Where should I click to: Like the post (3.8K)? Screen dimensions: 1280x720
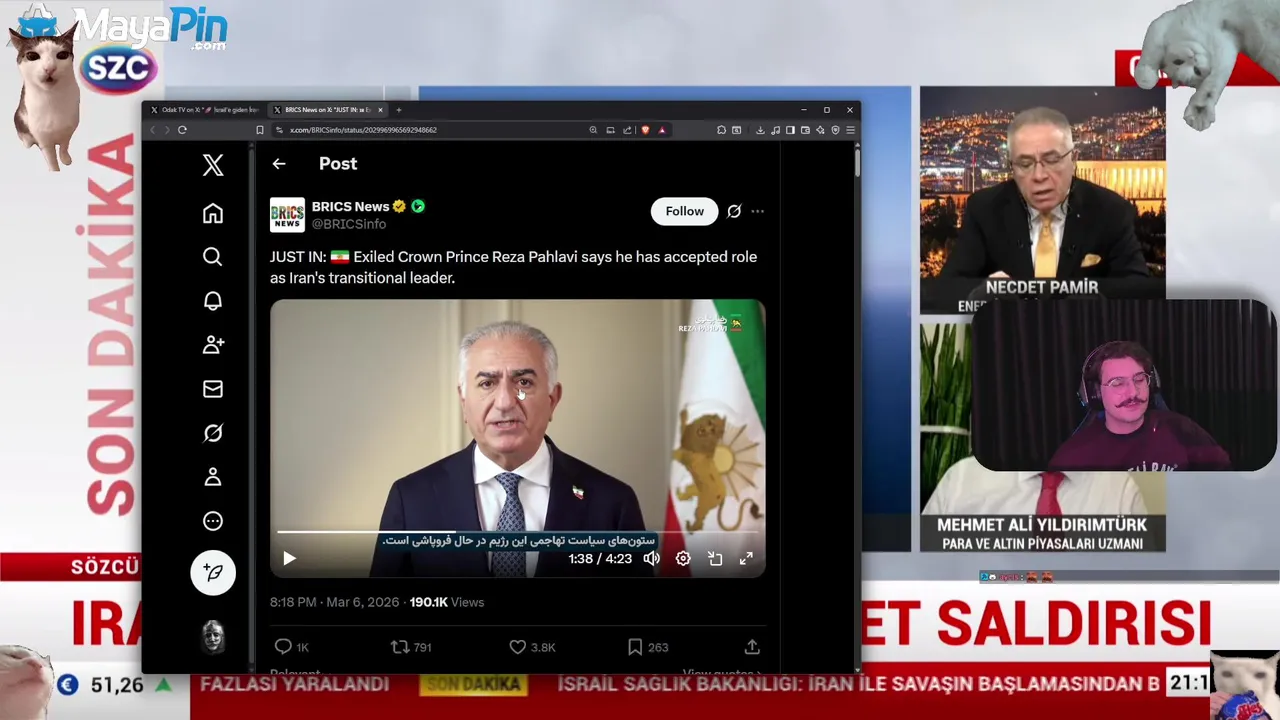tap(532, 647)
